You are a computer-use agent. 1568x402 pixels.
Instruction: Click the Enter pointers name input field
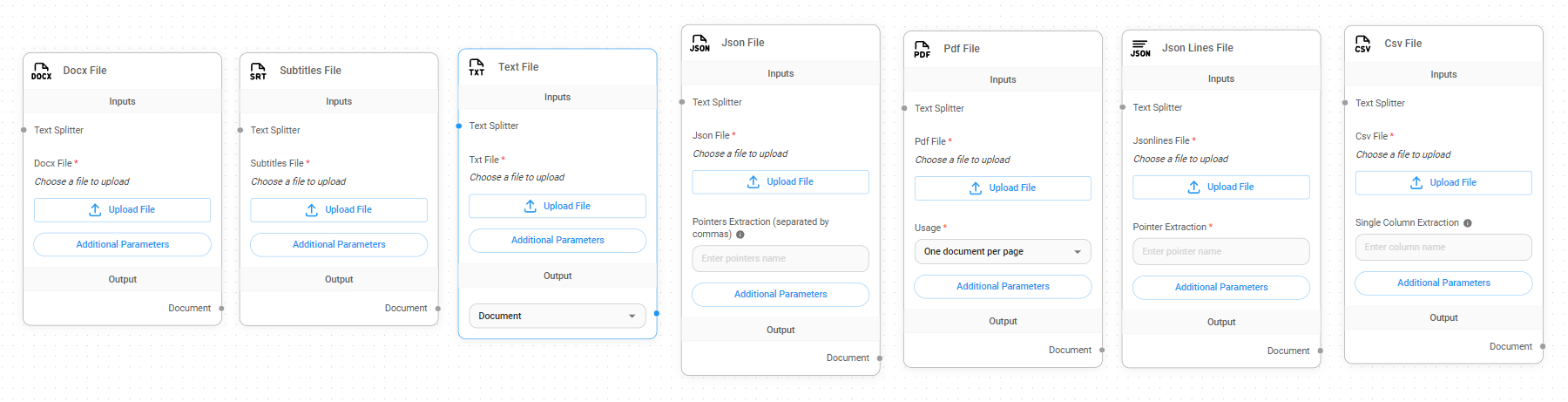pos(780,259)
